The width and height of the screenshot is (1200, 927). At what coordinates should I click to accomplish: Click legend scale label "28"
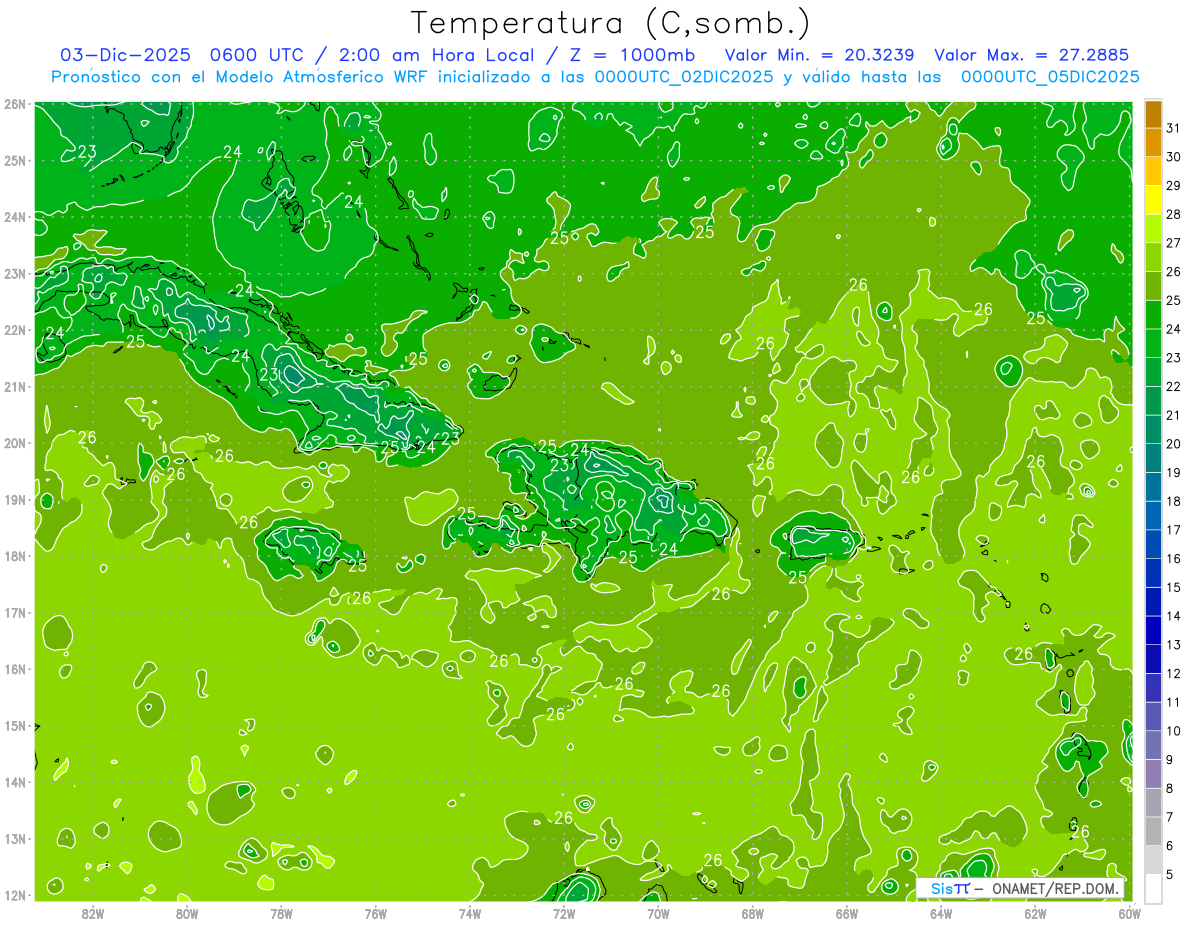click(1174, 214)
